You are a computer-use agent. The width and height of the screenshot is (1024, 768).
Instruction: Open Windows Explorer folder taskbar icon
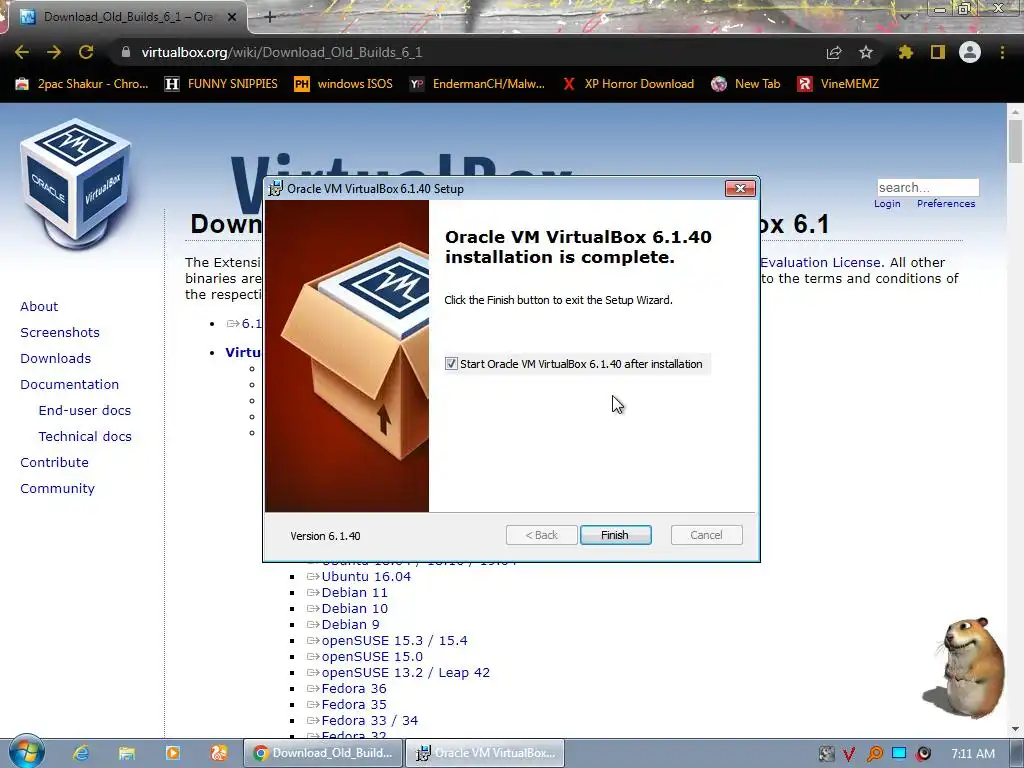coord(127,753)
